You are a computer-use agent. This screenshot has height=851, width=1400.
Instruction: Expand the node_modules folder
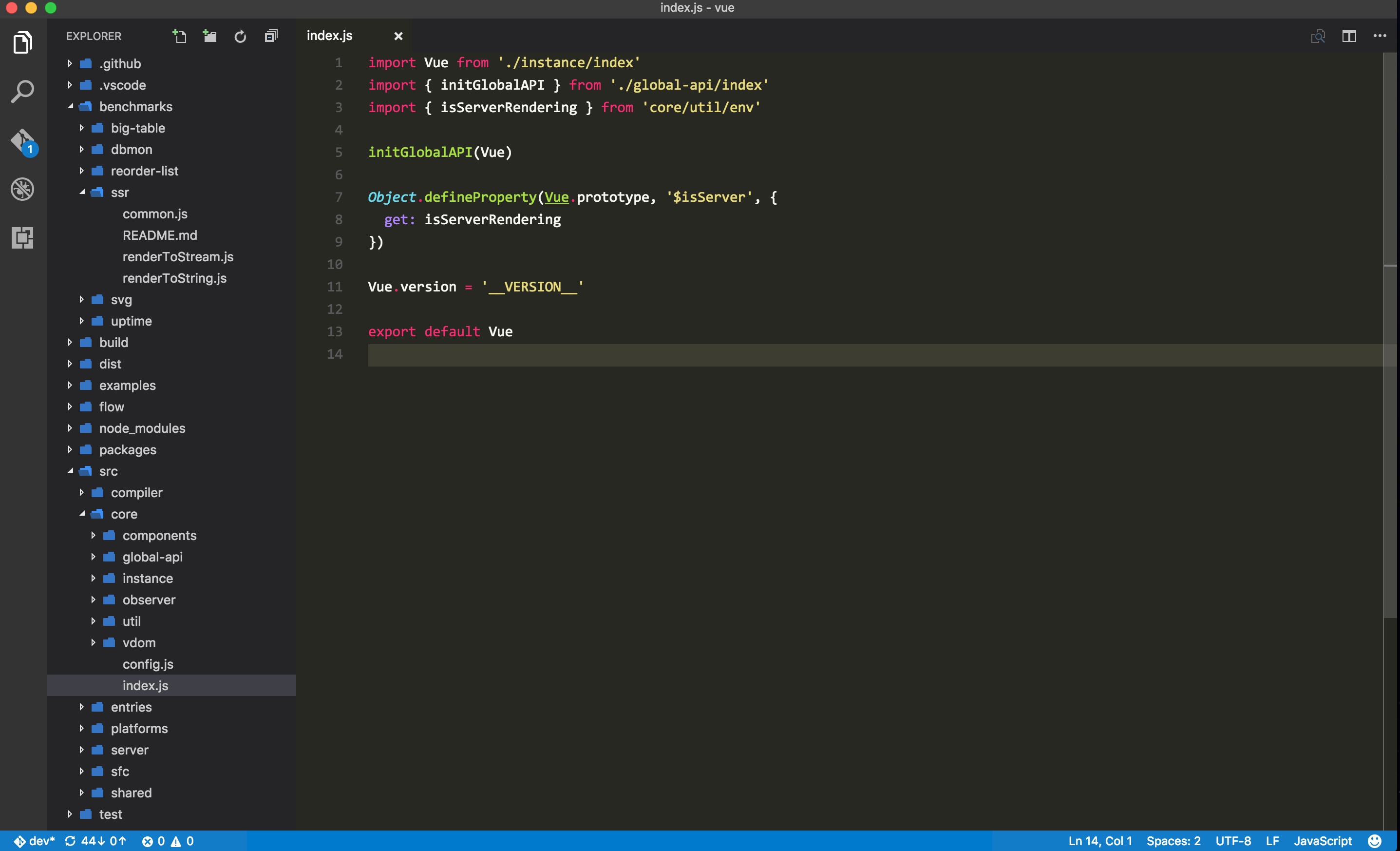(x=171, y=428)
